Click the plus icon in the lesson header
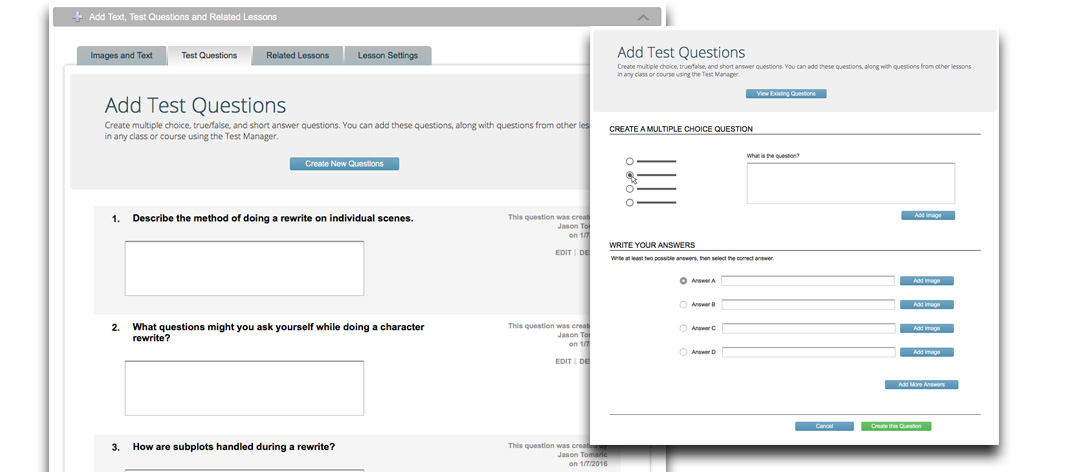Viewport: 1092px width, 472px height. click(x=74, y=17)
